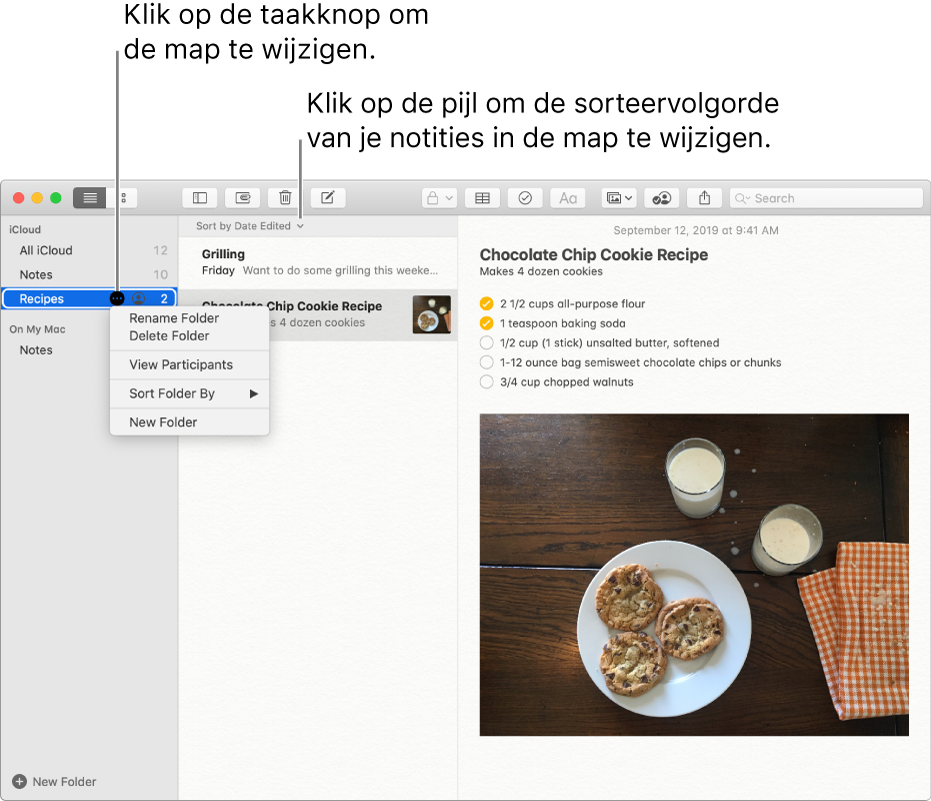The height and width of the screenshot is (801, 931).
Task: Select the iCloud Notes folder
Action: (89, 274)
